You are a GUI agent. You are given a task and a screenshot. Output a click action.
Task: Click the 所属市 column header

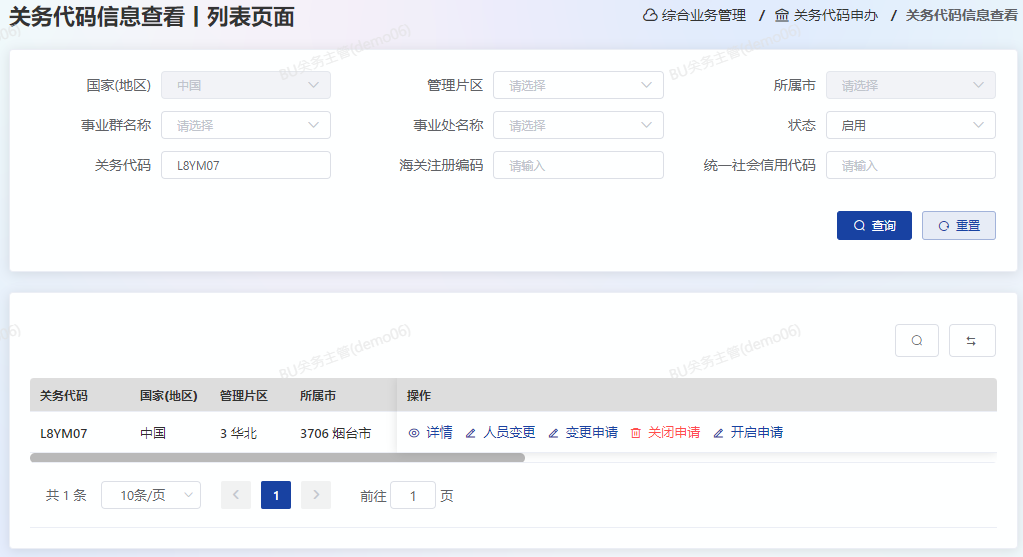(x=318, y=396)
